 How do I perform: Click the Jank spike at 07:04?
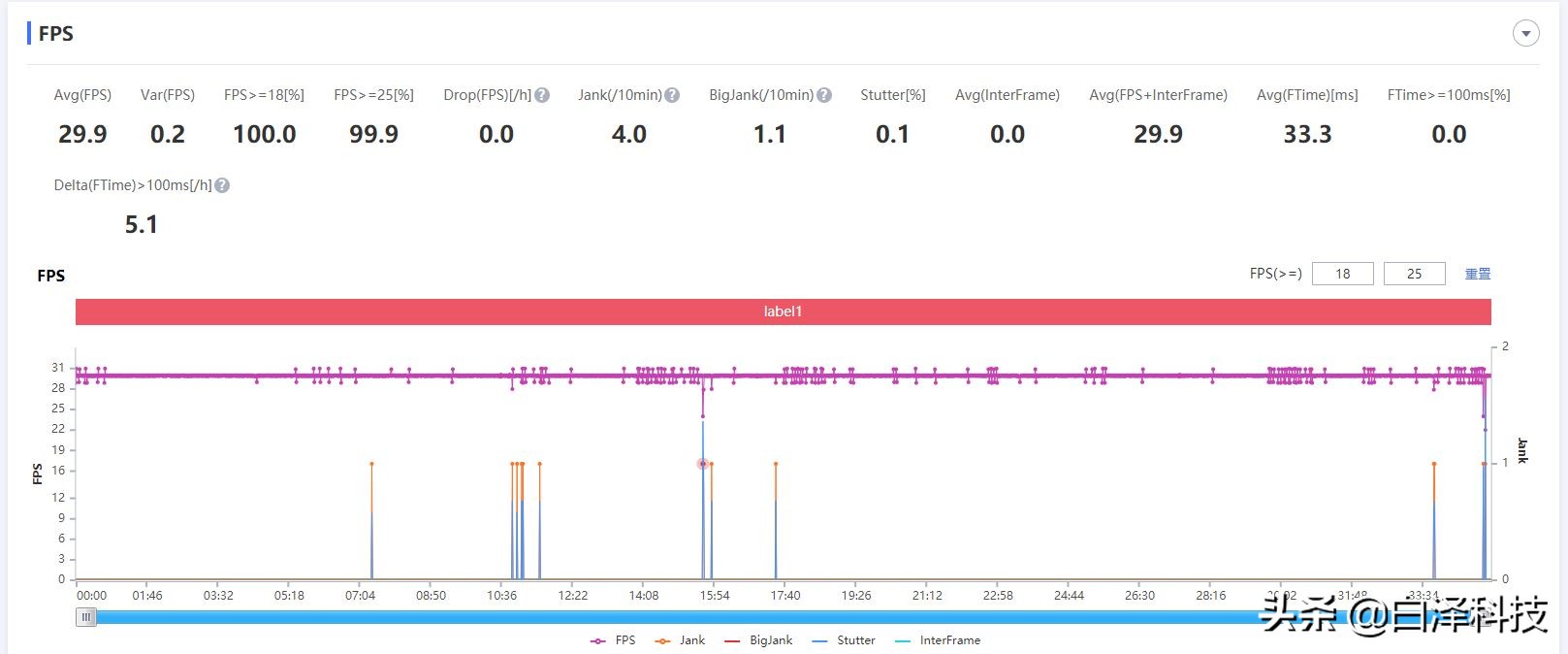pos(371,465)
